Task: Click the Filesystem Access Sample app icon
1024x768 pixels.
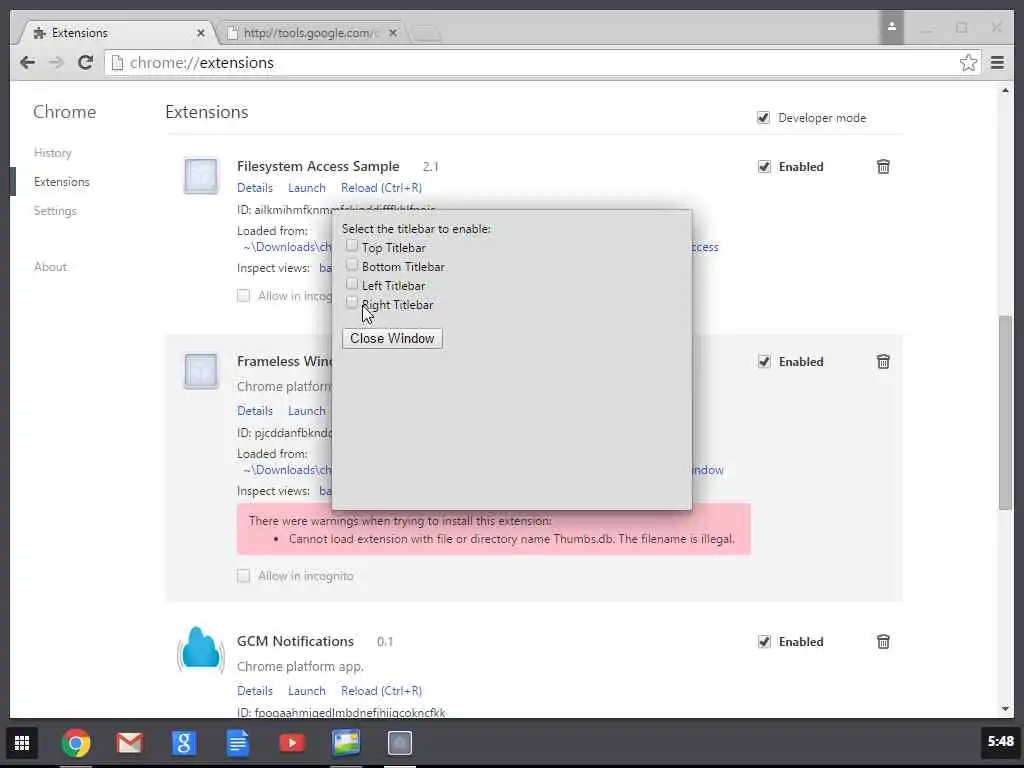Action: click(201, 176)
